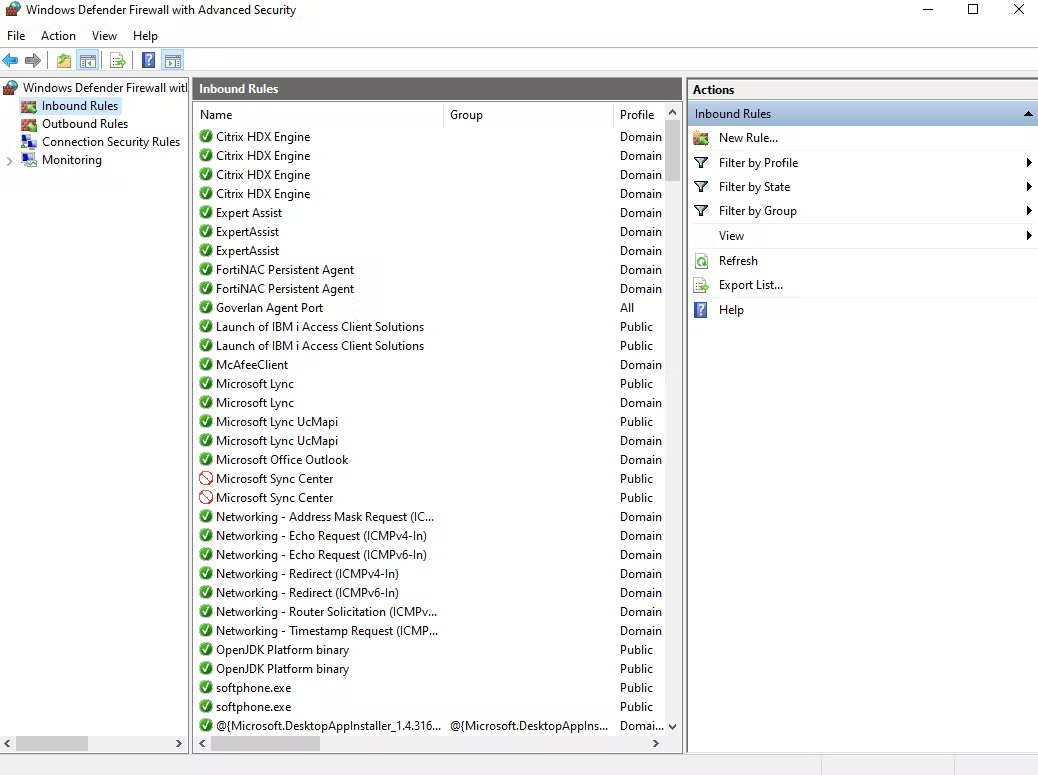1038x775 pixels.
Task: Click Export List... in Actions pane
Action: [751, 285]
